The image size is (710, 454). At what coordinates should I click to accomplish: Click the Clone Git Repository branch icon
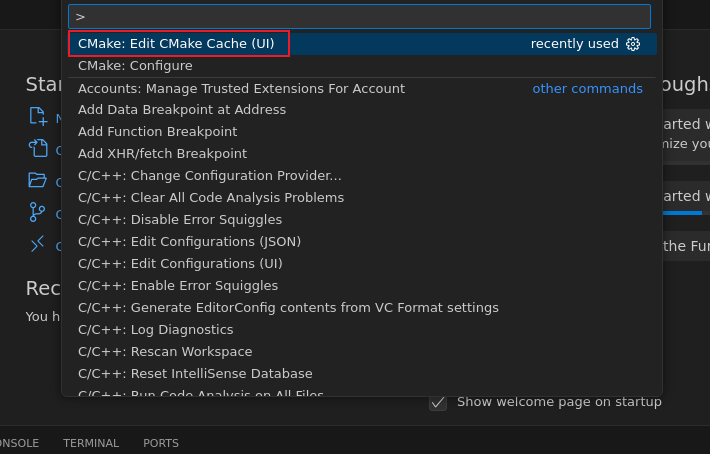click(x=37, y=212)
